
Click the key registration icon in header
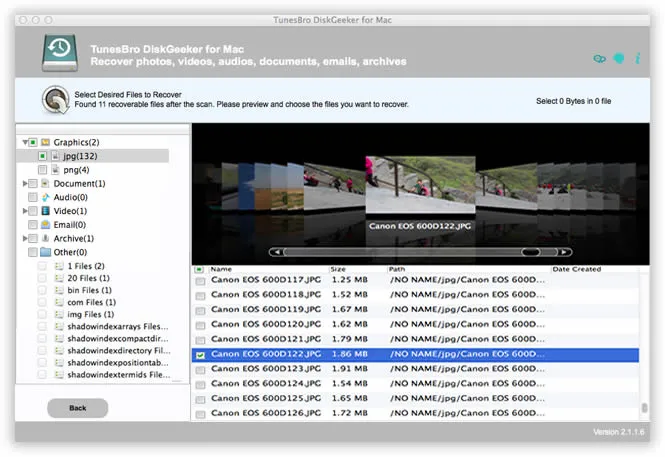600,58
